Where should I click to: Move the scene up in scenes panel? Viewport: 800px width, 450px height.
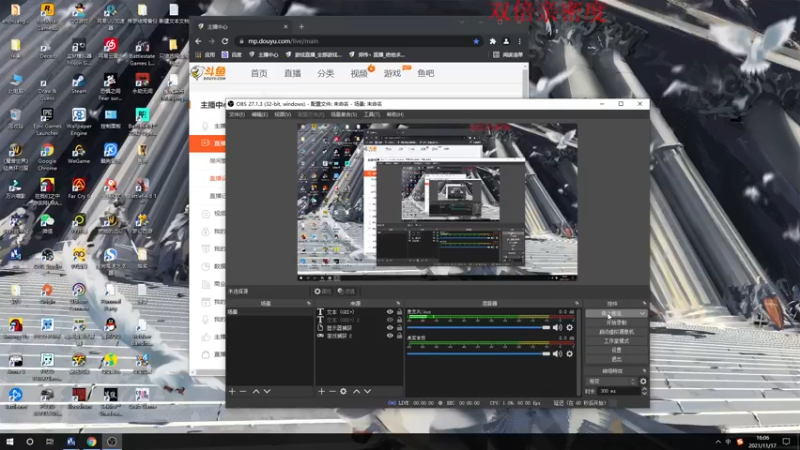(256, 391)
